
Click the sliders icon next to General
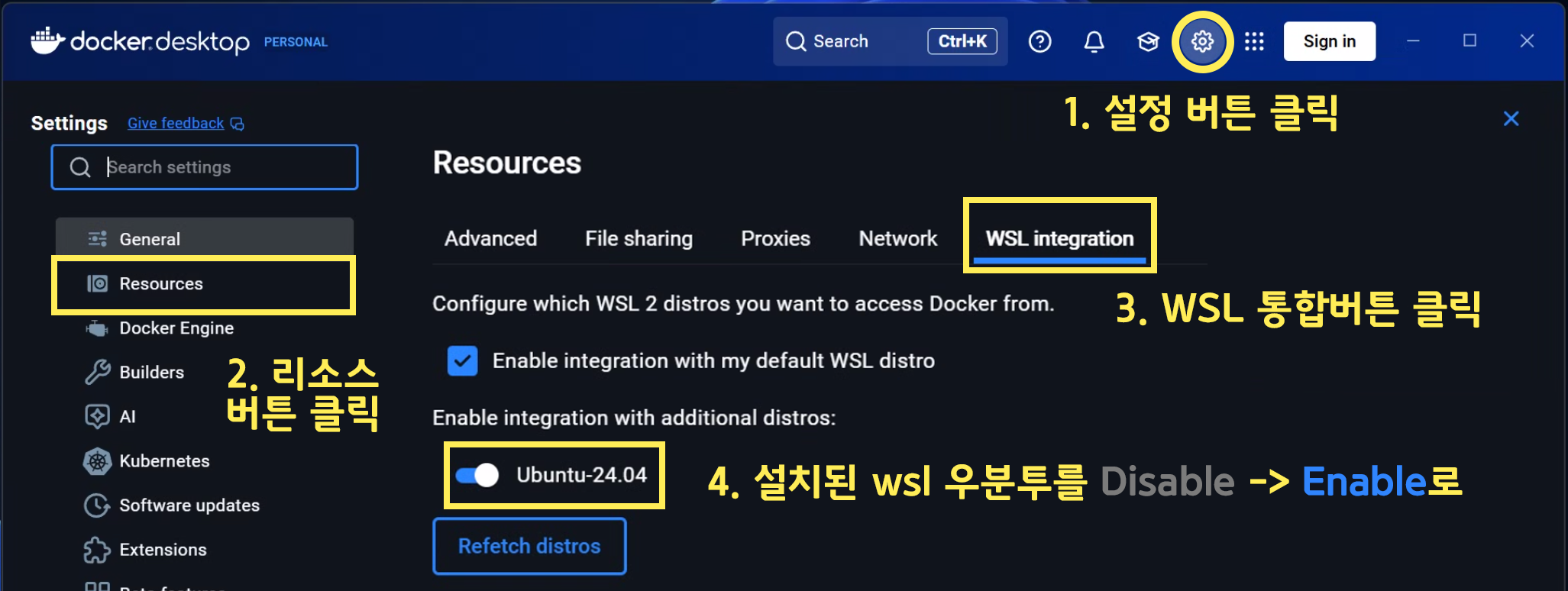point(97,239)
